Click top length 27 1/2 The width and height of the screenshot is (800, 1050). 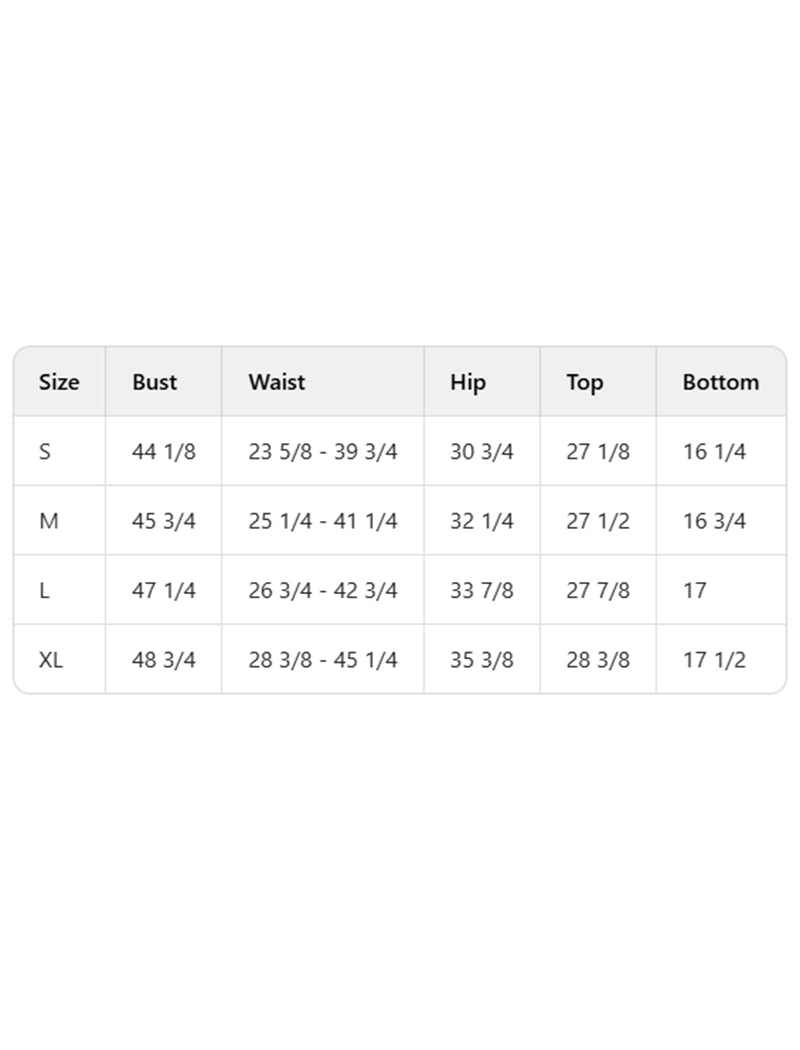tap(598, 521)
